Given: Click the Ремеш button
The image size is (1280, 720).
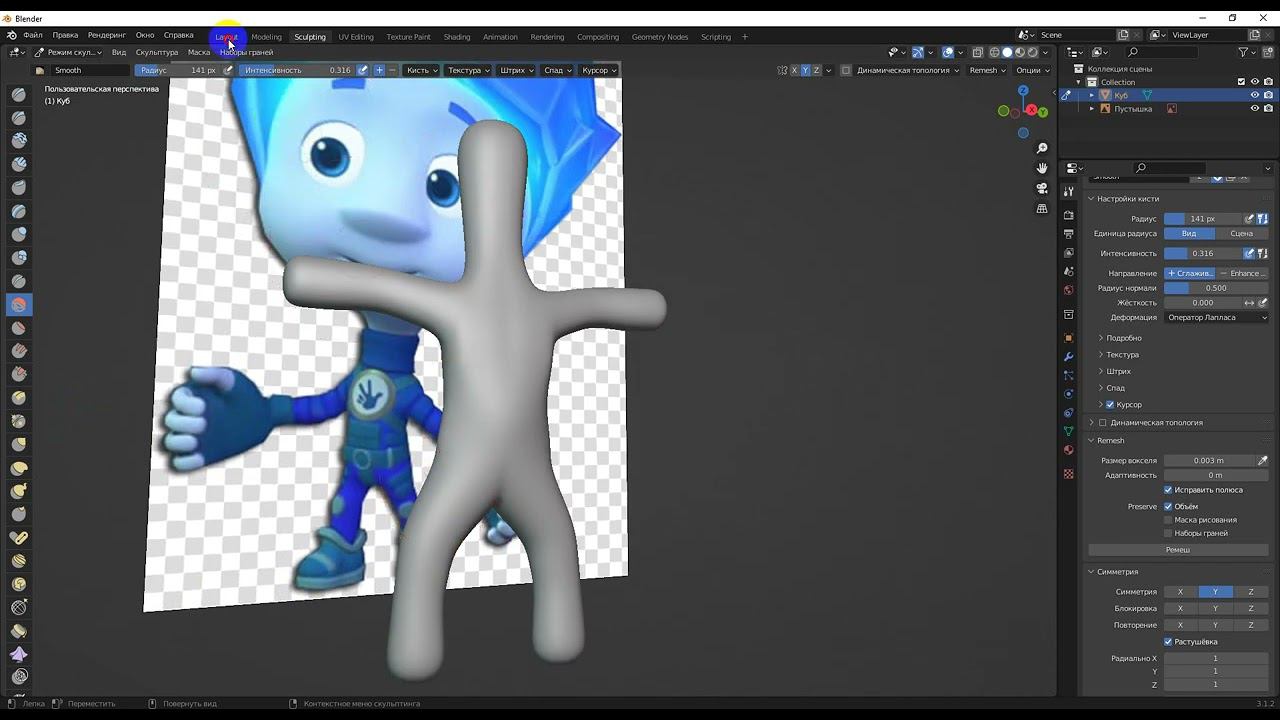Looking at the screenshot, I should 1178,550.
